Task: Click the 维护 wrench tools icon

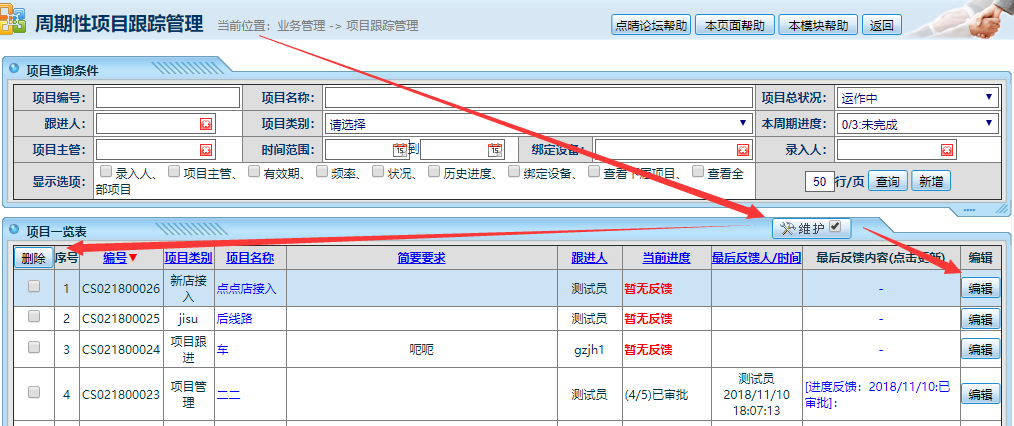Action: click(787, 229)
